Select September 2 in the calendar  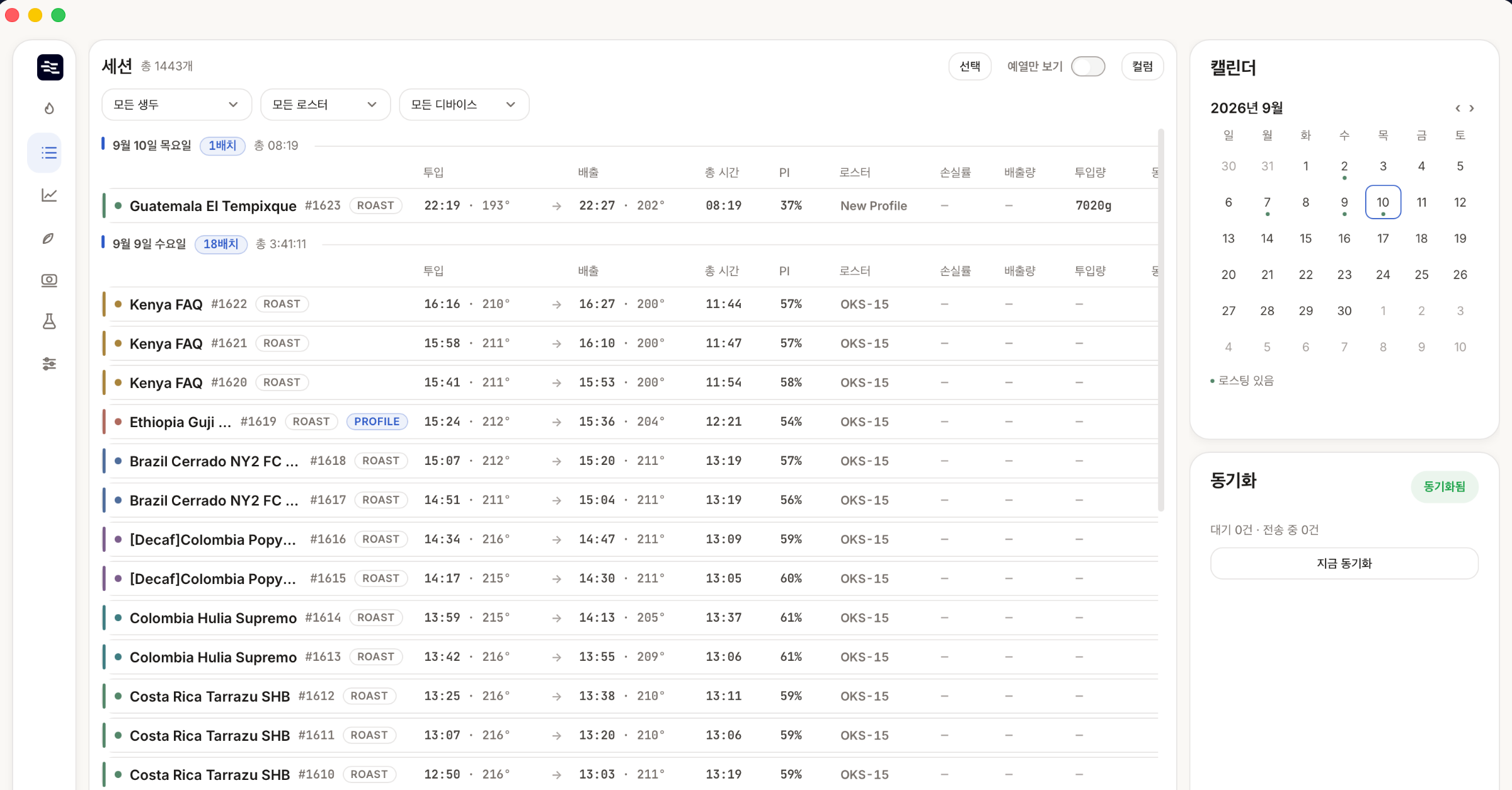point(1344,166)
